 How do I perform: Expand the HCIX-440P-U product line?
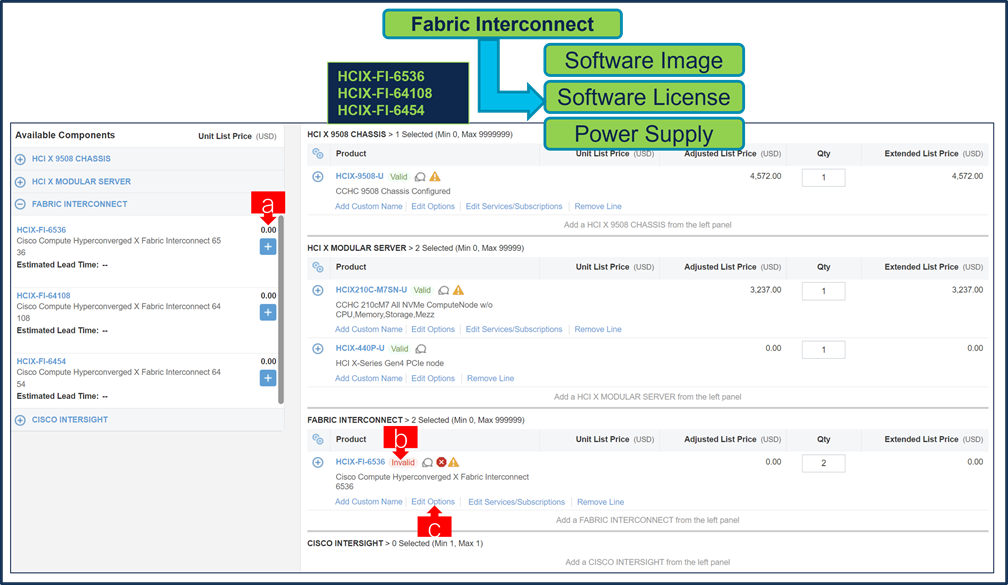(x=318, y=349)
